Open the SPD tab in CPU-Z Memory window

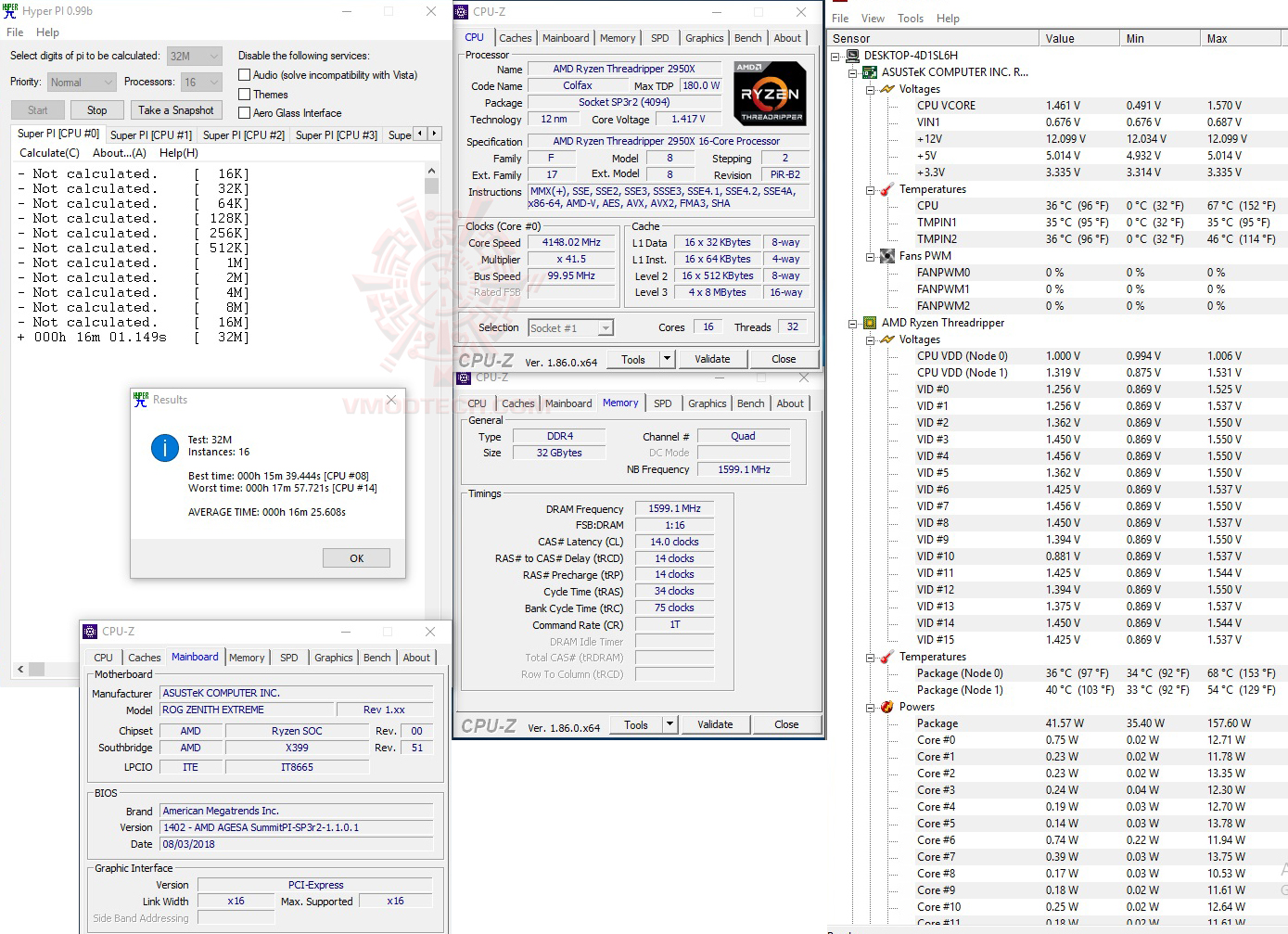[663, 403]
